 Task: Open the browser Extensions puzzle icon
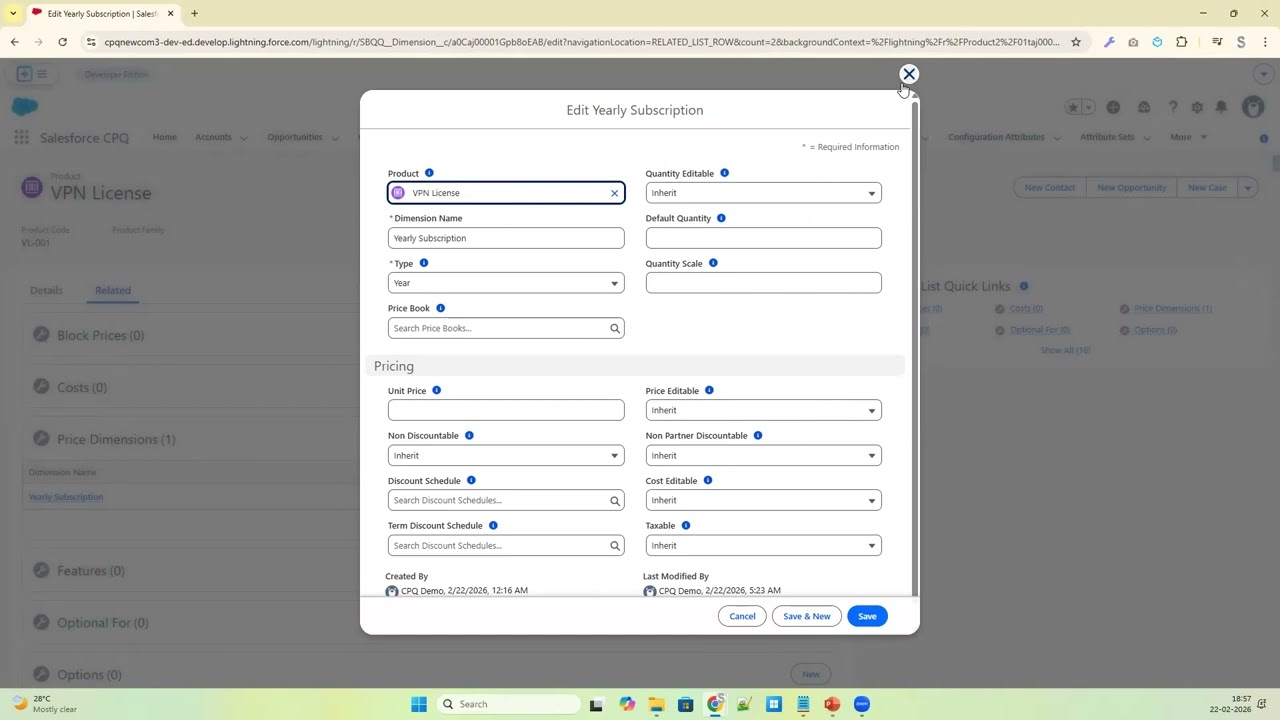(1182, 42)
